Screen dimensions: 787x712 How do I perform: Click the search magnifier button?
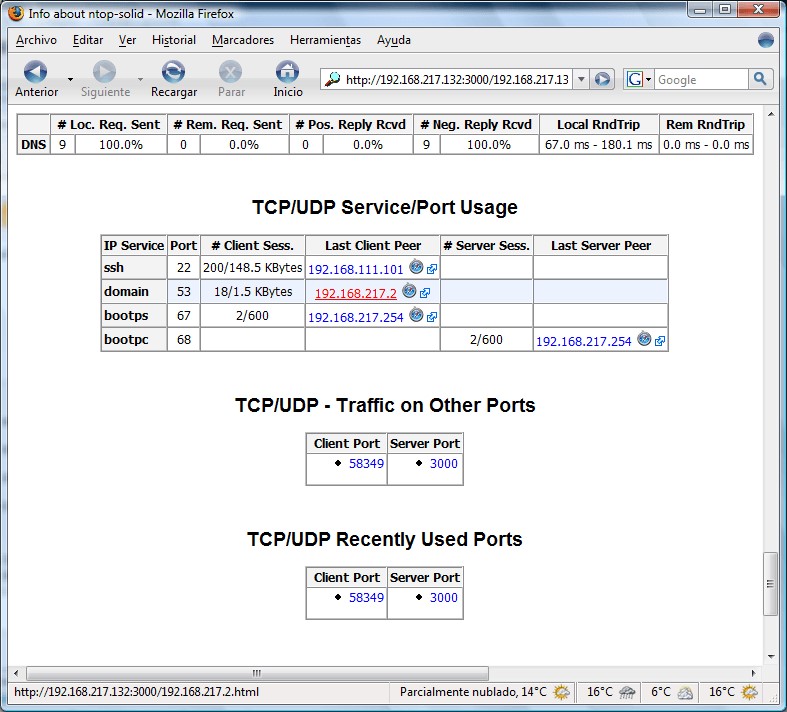pyautogui.click(x=761, y=80)
